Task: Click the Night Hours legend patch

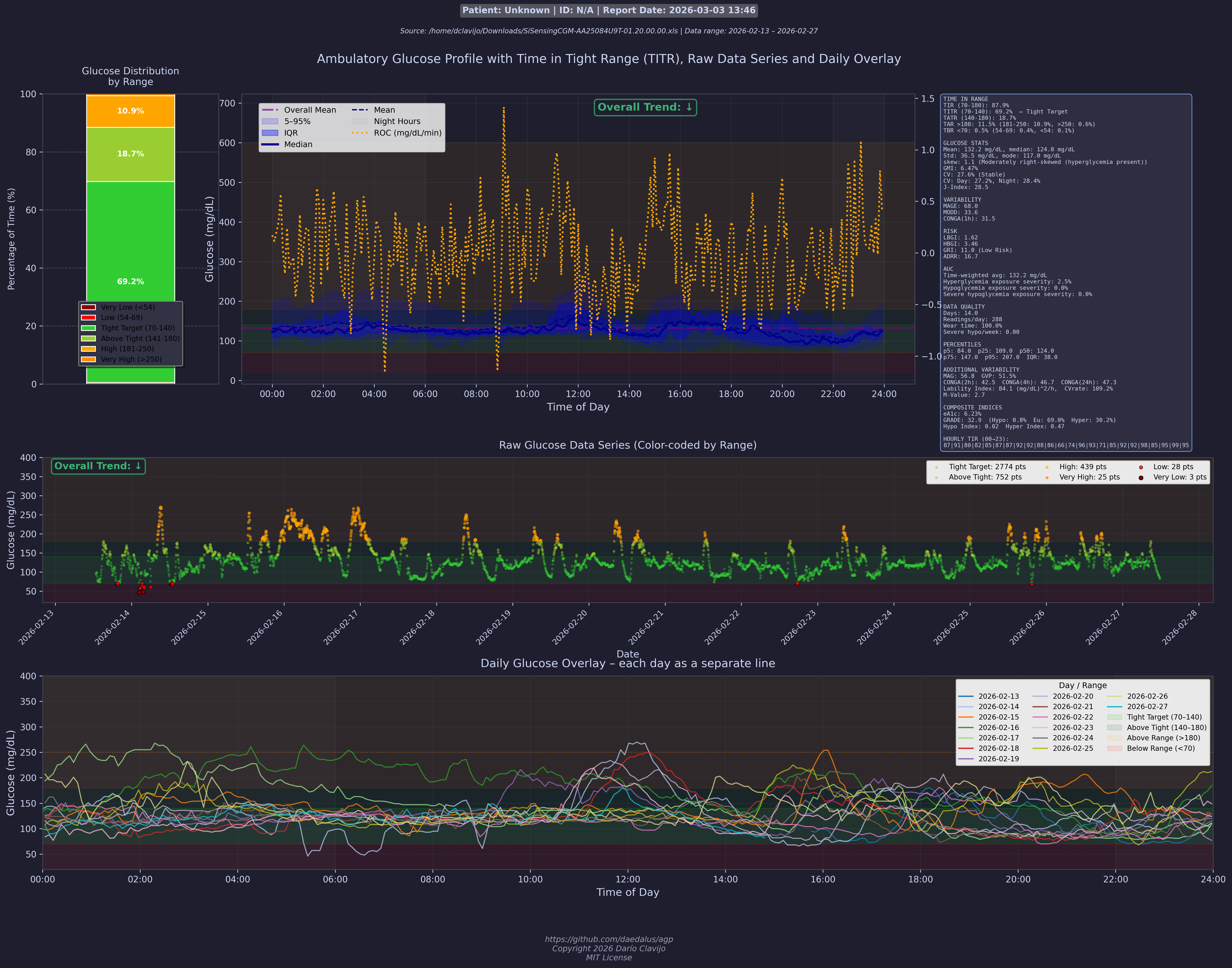Action: coord(360,121)
